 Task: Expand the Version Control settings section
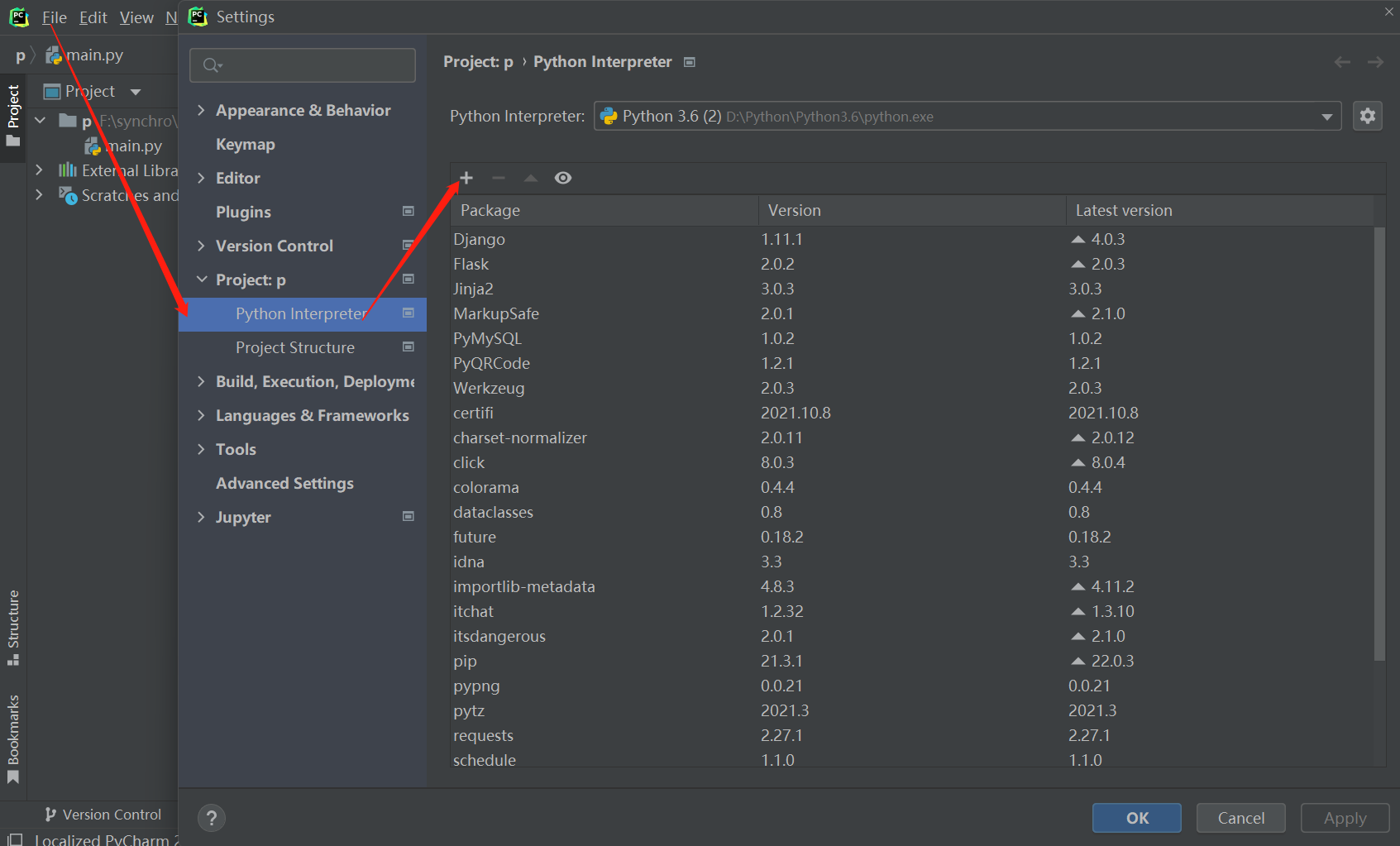201,246
